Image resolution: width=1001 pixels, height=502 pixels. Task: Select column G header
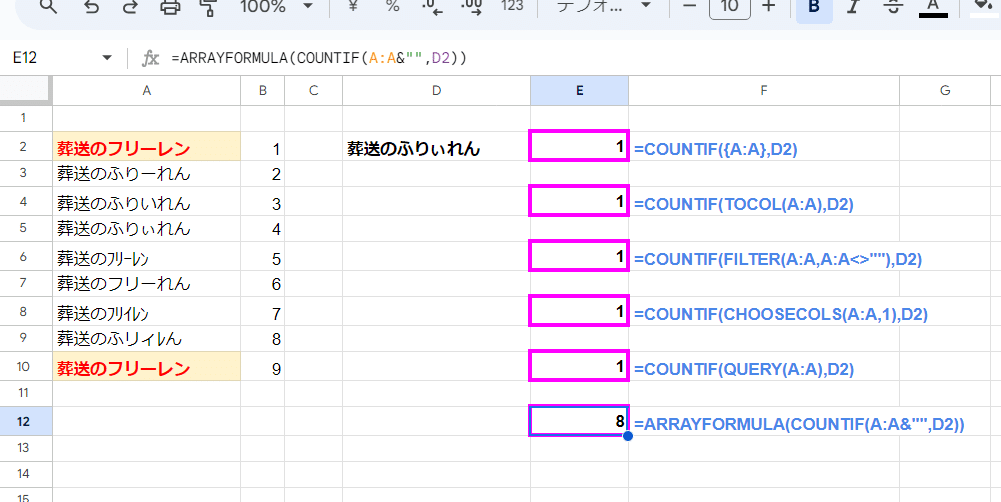click(x=945, y=91)
